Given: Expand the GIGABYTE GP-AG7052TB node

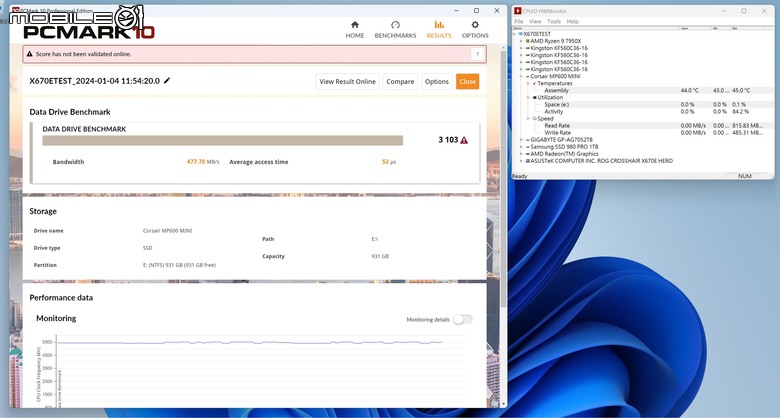Looking at the screenshot, I should tap(522, 140).
